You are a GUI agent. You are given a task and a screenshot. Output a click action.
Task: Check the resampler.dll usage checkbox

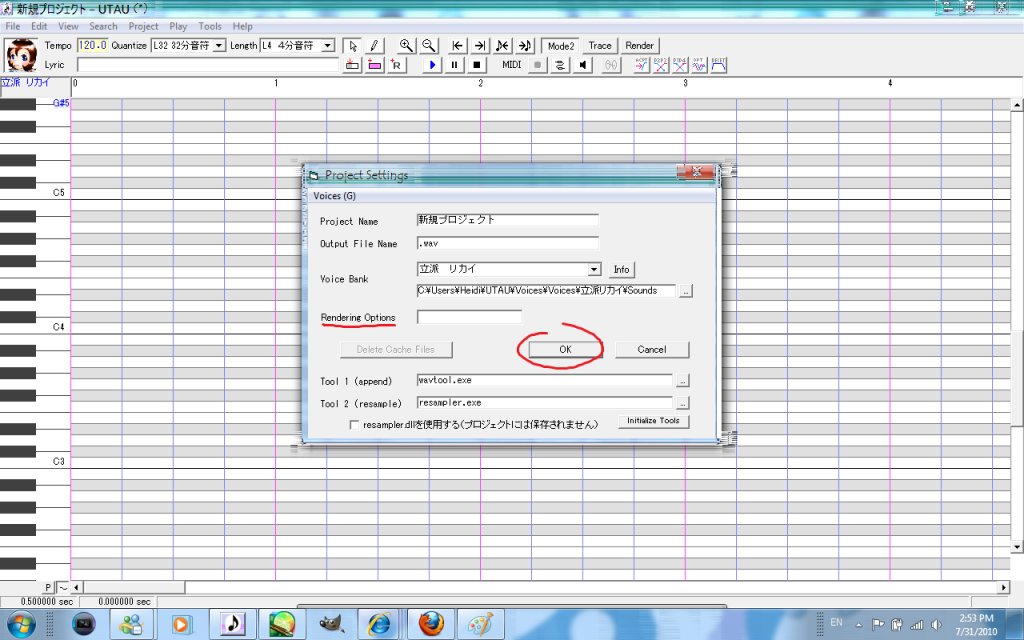[x=354, y=424]
